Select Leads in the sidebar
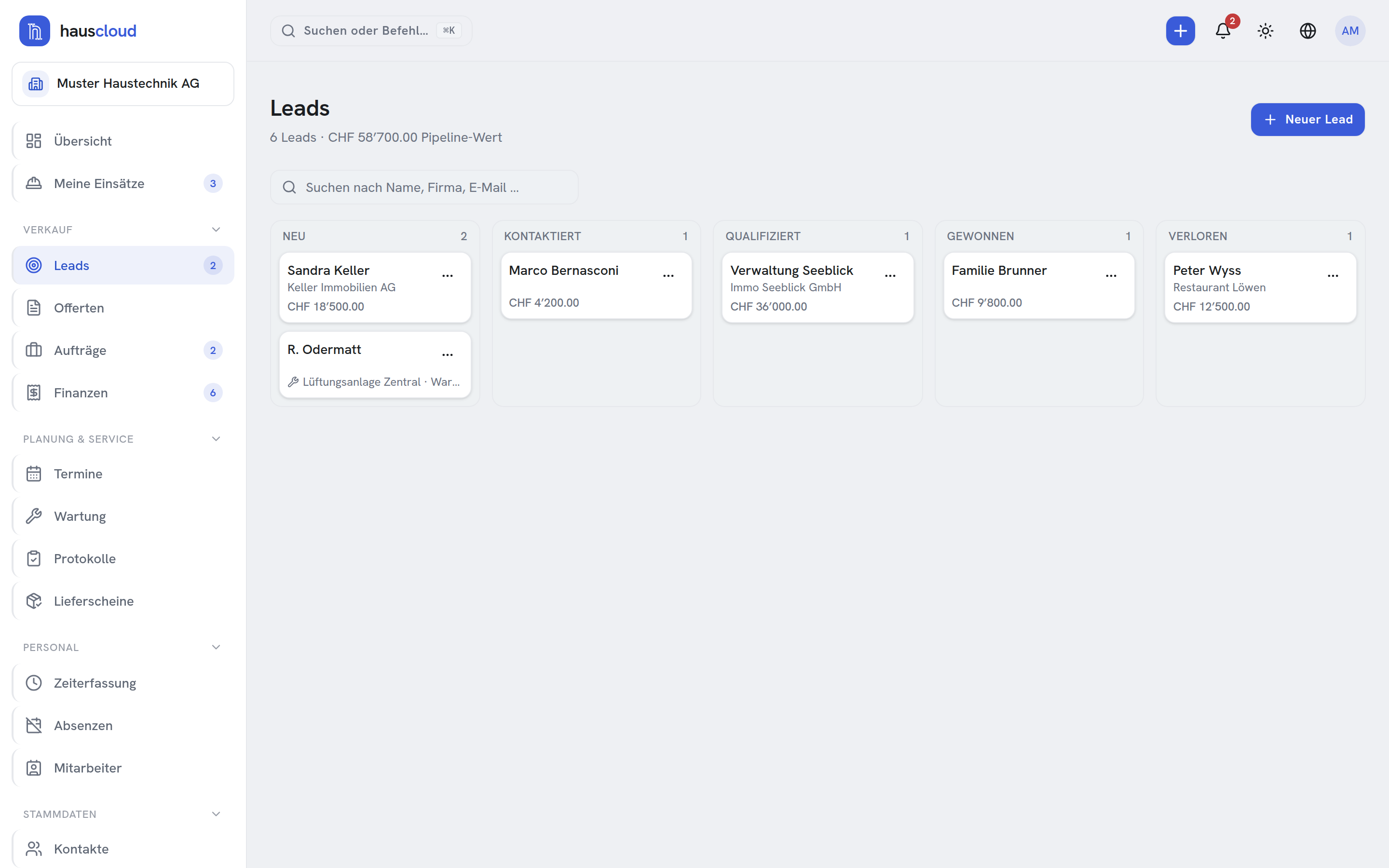 pyautogui.click(x=123, y=265)
